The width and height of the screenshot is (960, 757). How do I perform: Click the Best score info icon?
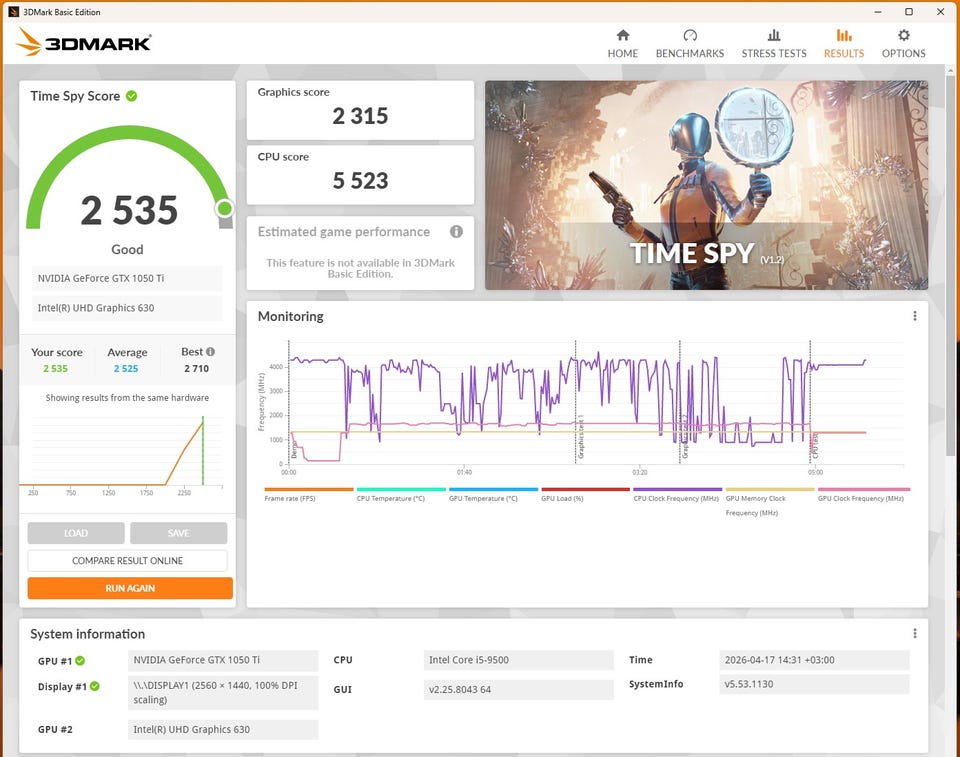tap(211, 352)
